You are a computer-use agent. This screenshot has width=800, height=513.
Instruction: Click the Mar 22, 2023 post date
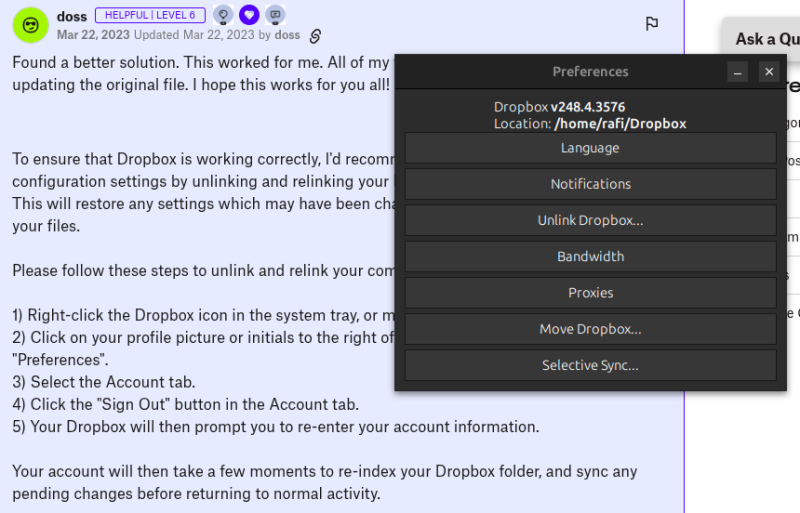pos(93,35)
